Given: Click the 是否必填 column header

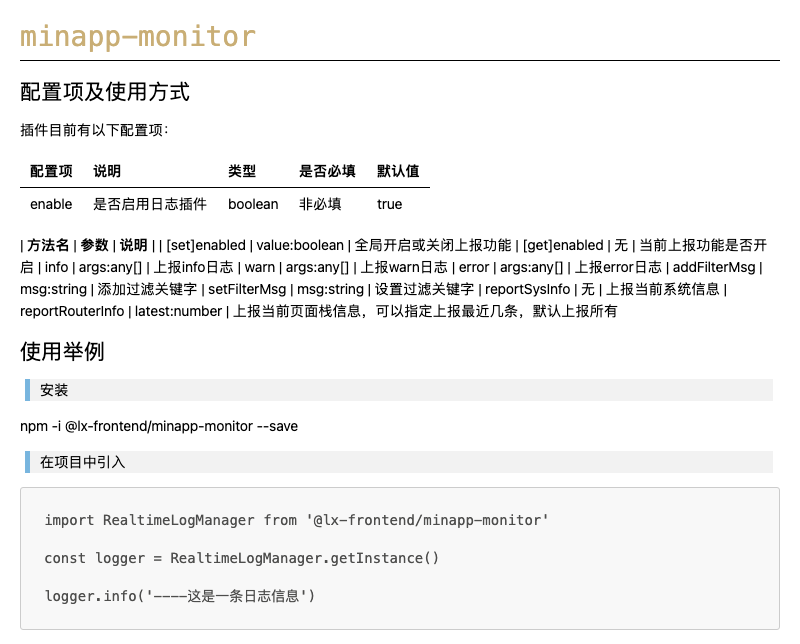Looking at the screenshot, I should (327, 171).
